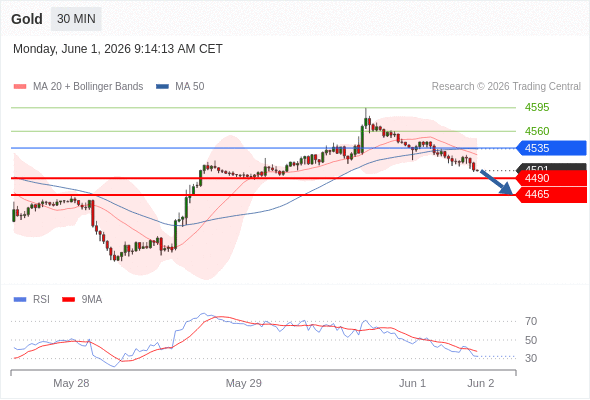Click the black current price tag
Screen dimensions: 590x400
point(551,167)
